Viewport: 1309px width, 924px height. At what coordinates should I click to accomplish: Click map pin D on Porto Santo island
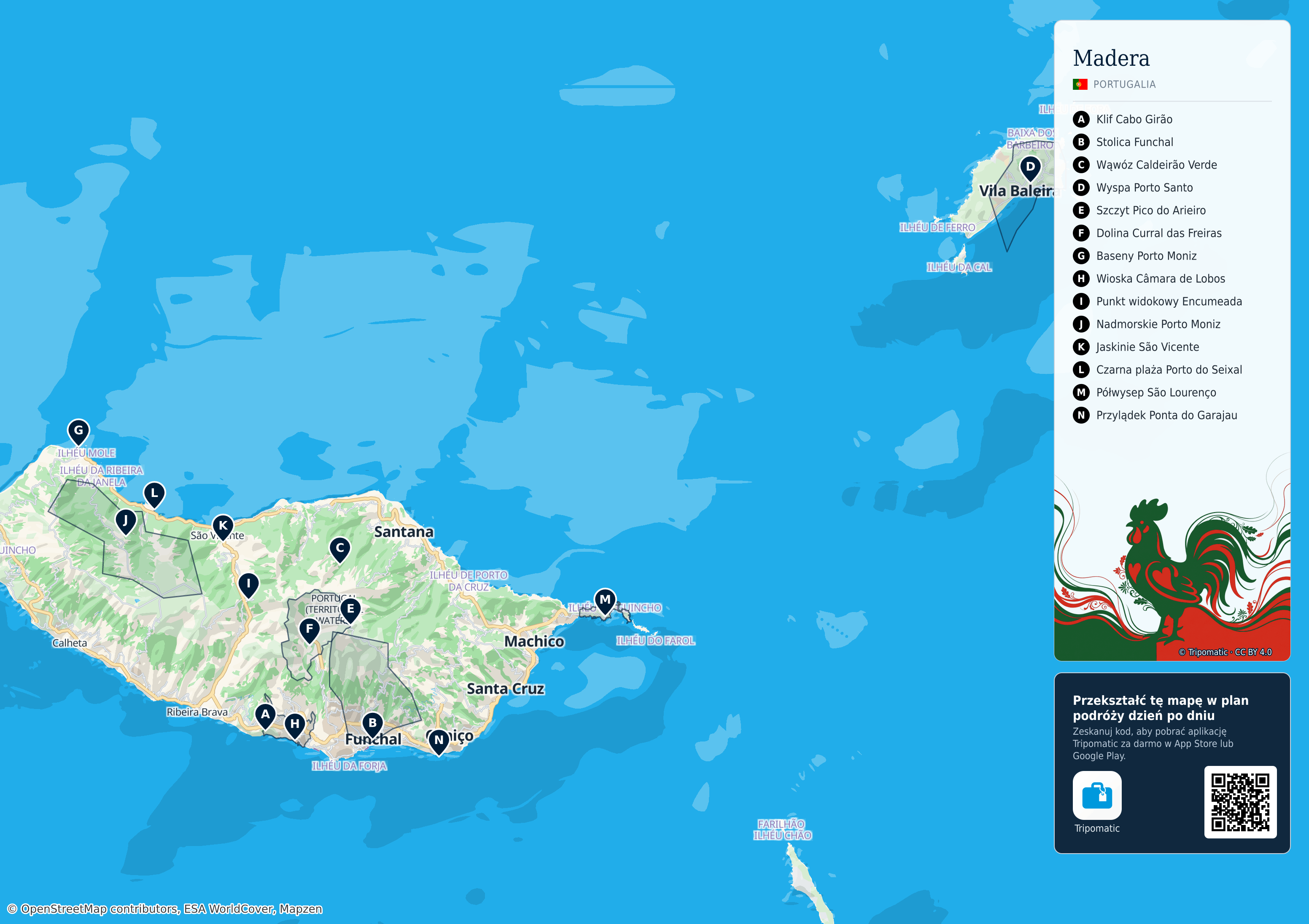pyautogui.click(x=1030, y=169)
